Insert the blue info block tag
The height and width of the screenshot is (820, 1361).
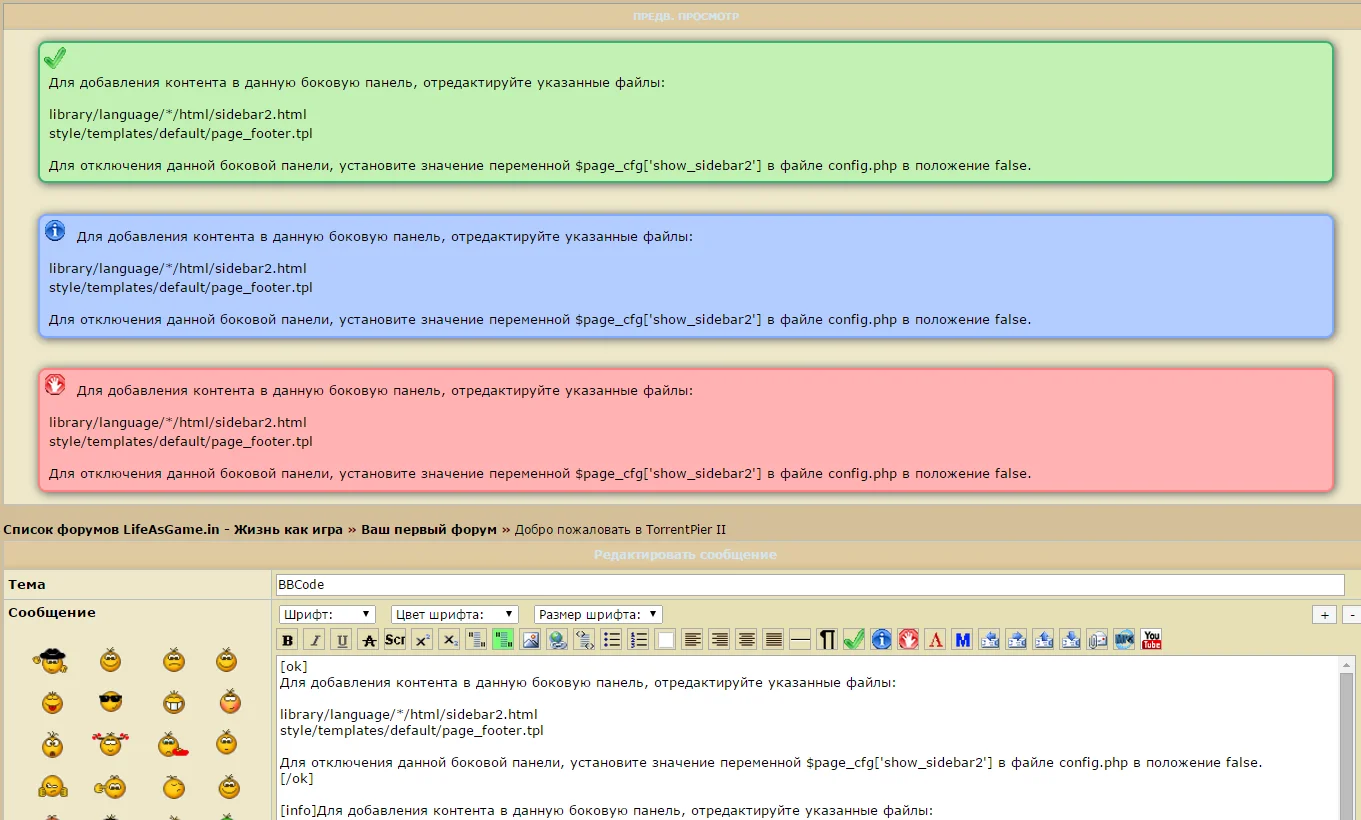[x=881, y=640]
